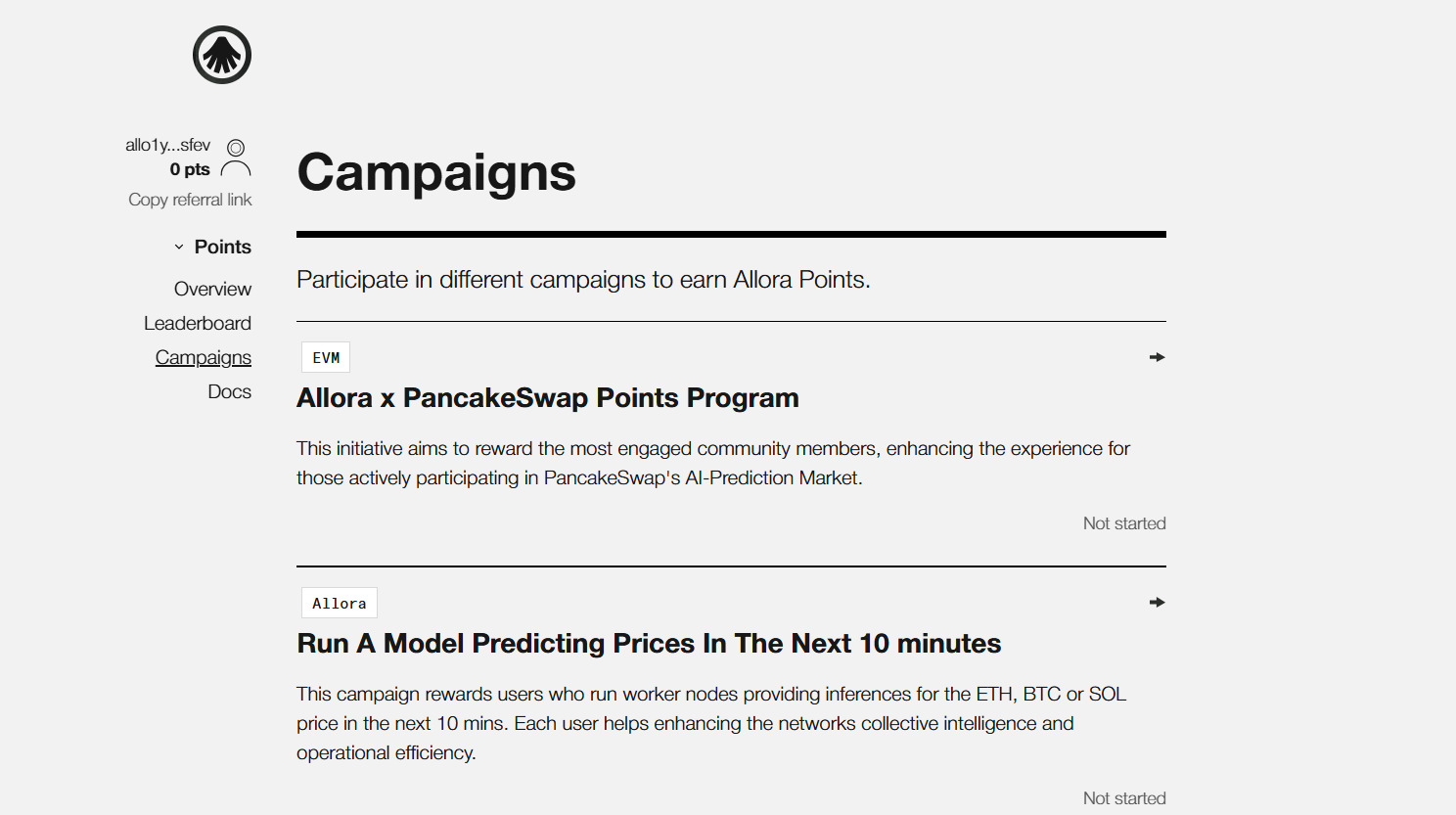Click PancakeSwap campaign's Not started status

1124,523
